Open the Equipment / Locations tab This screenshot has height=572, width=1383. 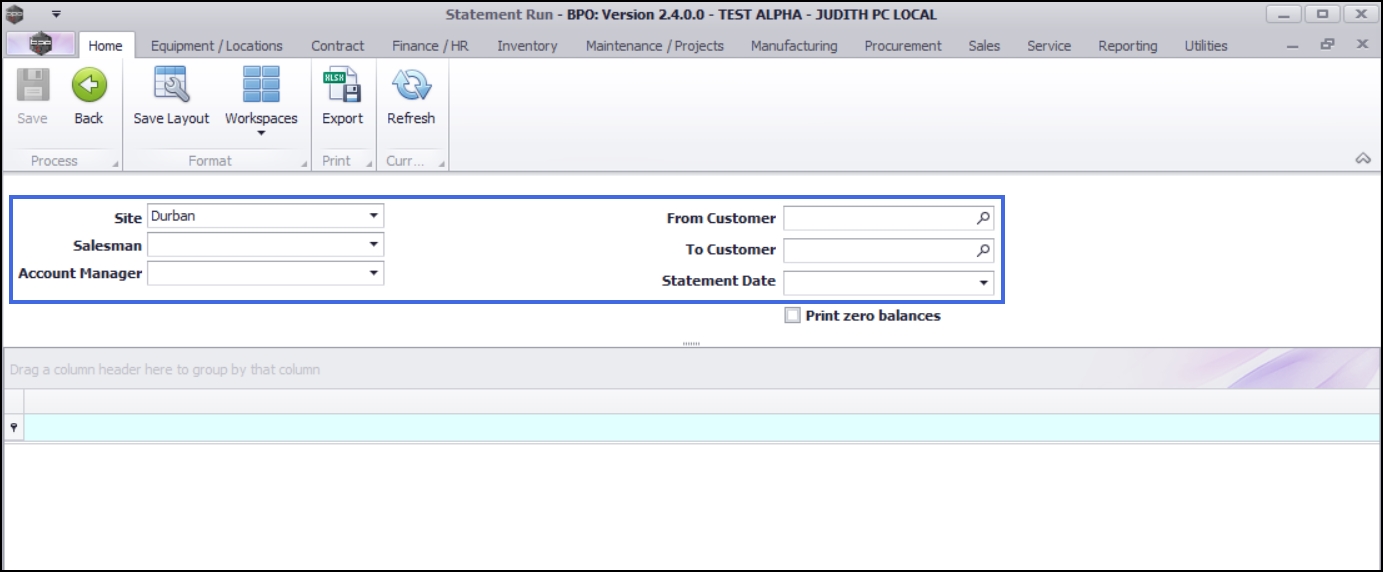[x=217, y=45]
